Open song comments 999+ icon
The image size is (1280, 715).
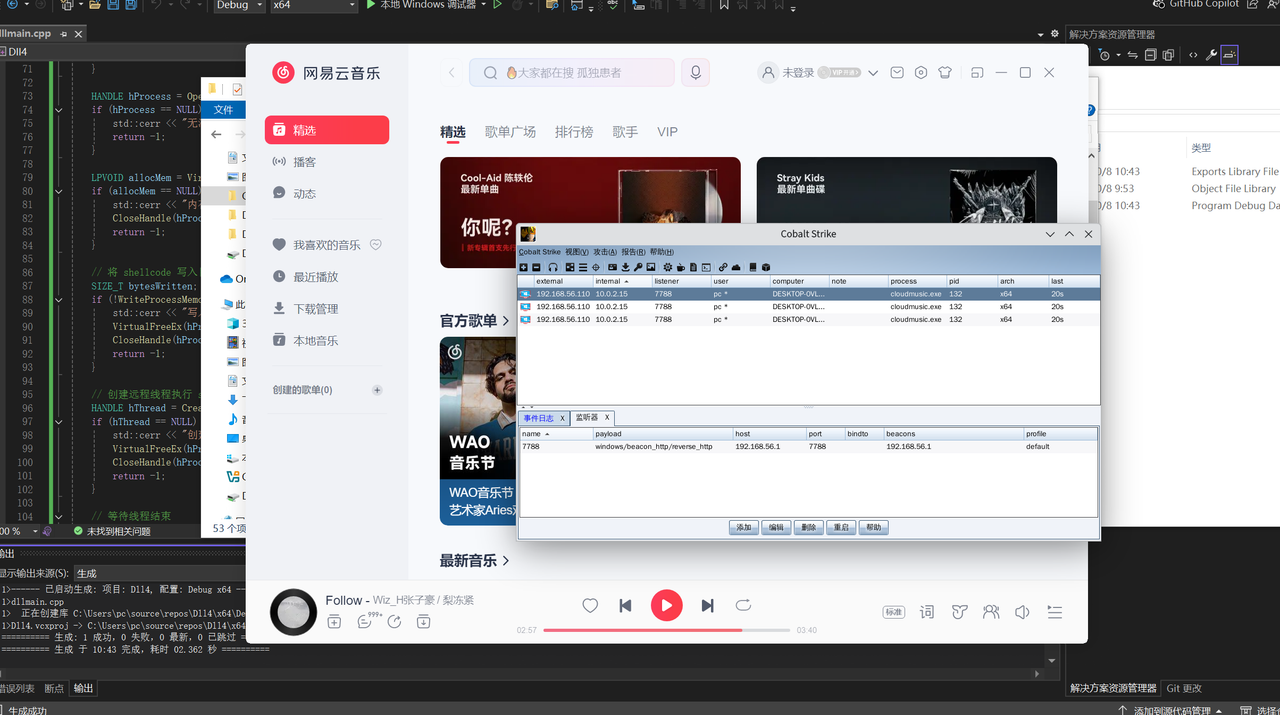pos(369,621)
